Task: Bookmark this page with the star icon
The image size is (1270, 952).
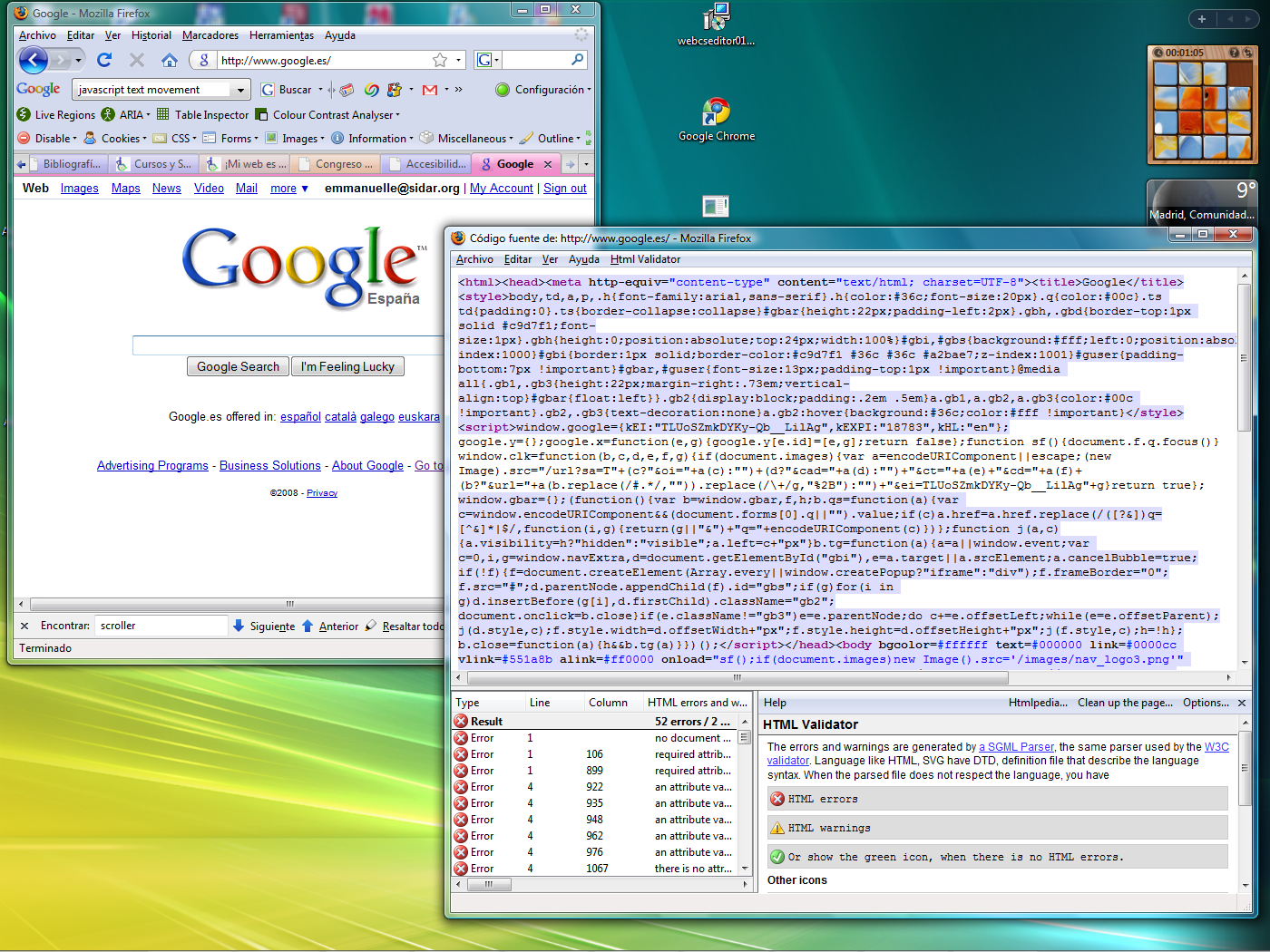Action: click(440, 60)
